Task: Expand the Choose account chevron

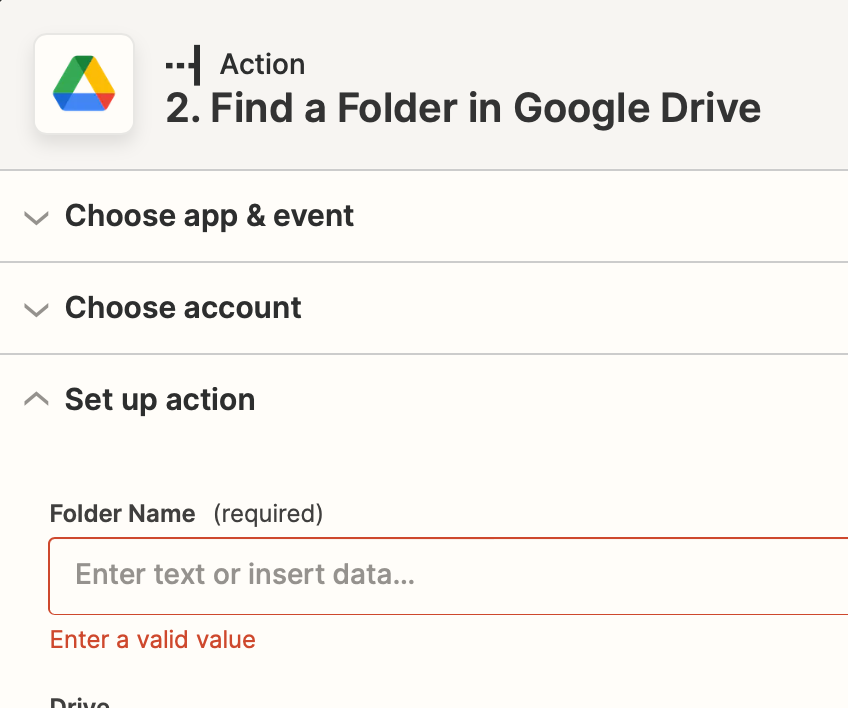Action: pyautogui.click(x=37, y=309)
